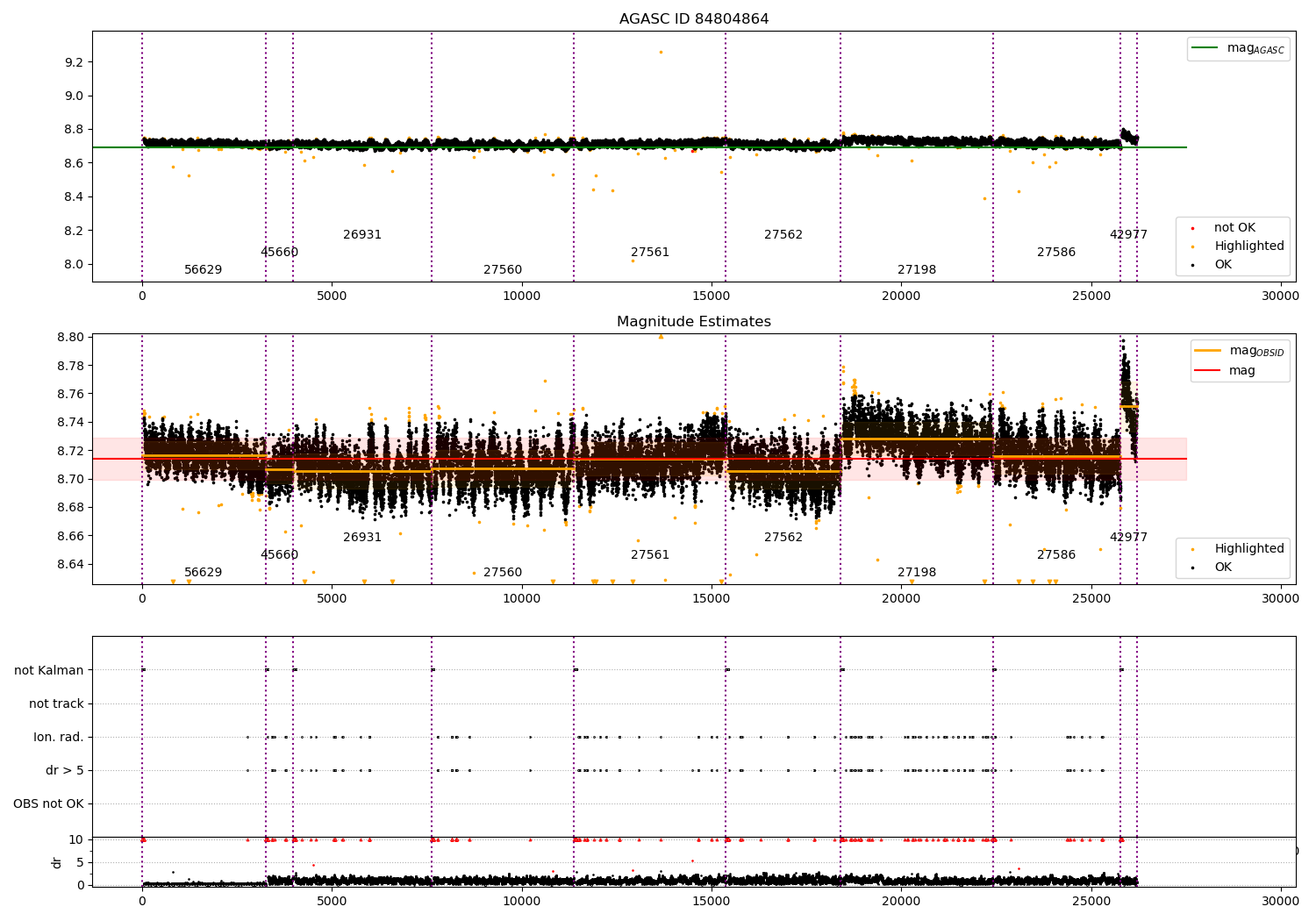
Task: Select 'Highlighted' in middle plot legend
Action: (x=1249, y=549)
